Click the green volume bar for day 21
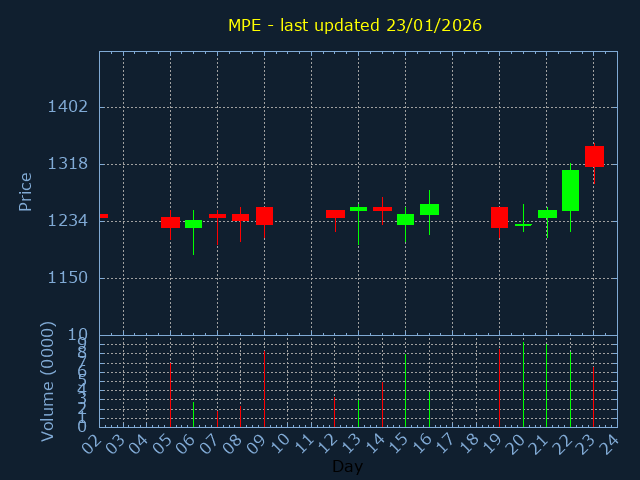640x480 pixels. click(546, 385)
